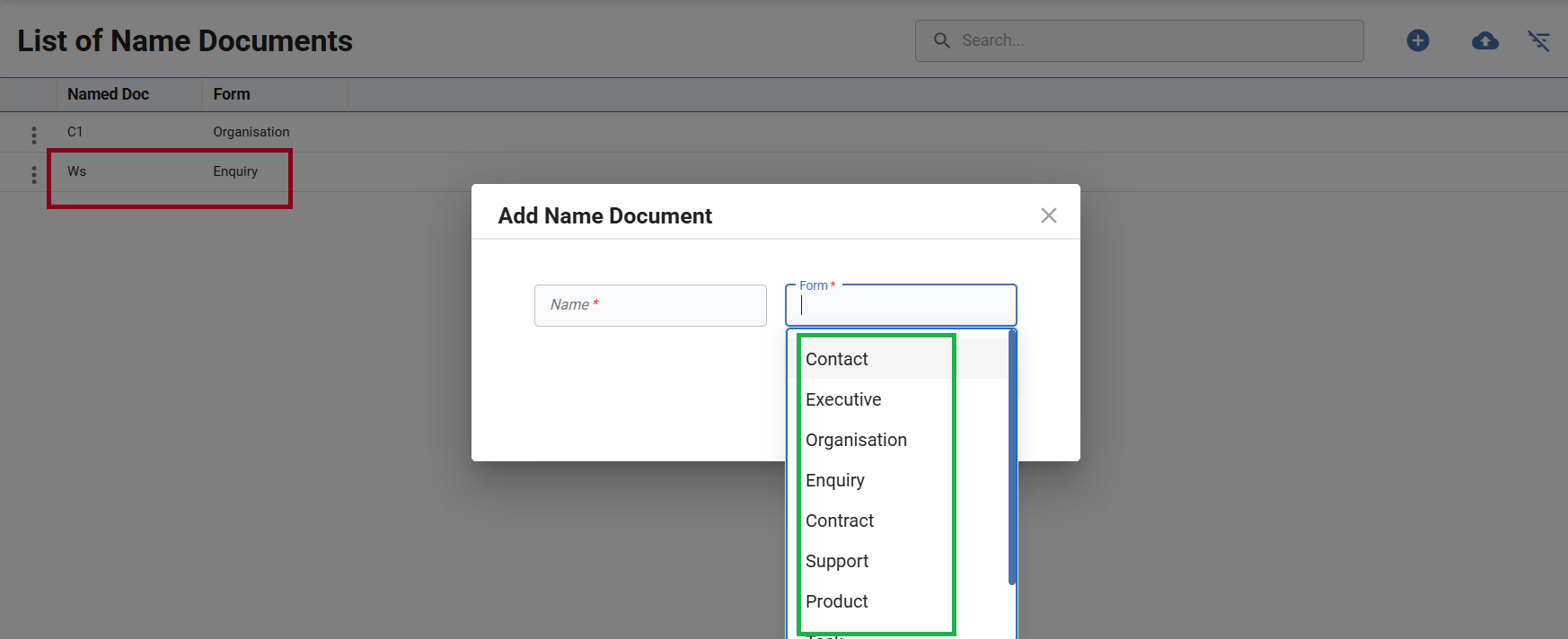Select Contact from the Form list
Viewport: 1568px width, 639px height.
(898, 359)
